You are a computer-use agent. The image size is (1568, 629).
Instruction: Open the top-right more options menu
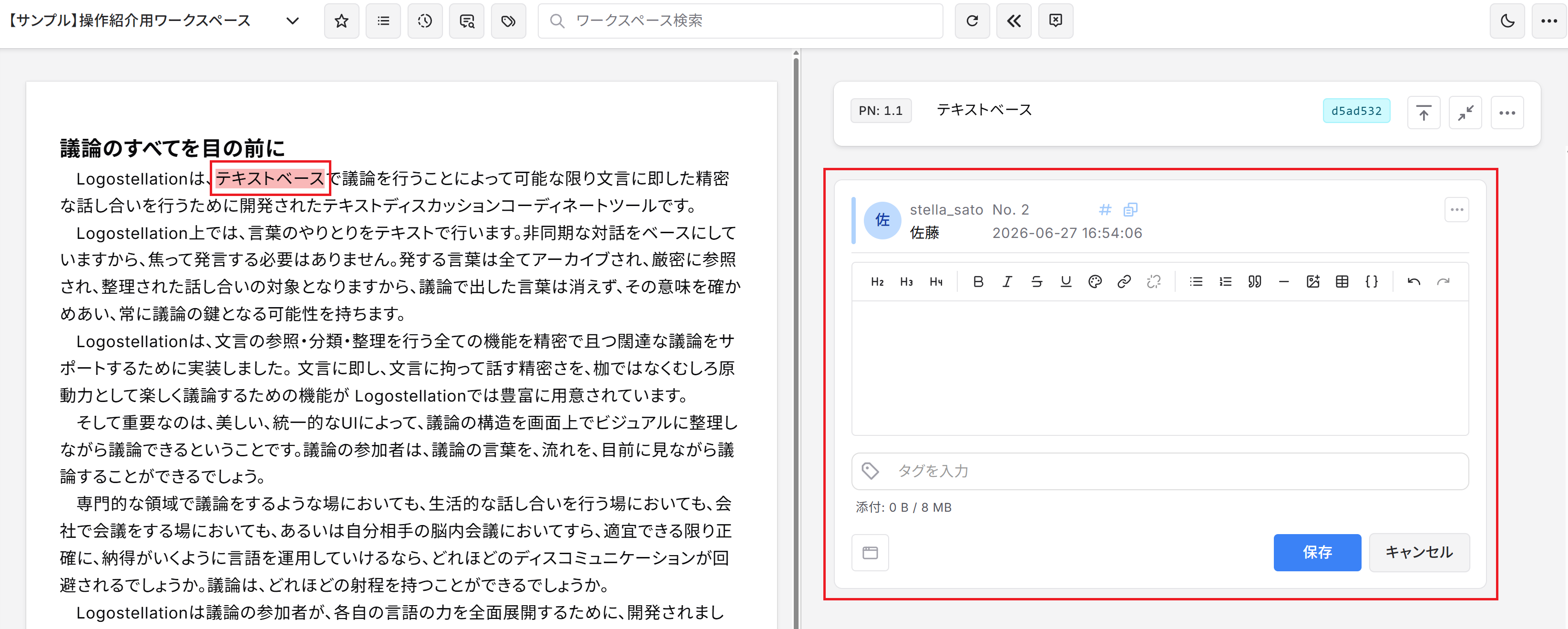pyautogui.click(x=1549, y=21)
